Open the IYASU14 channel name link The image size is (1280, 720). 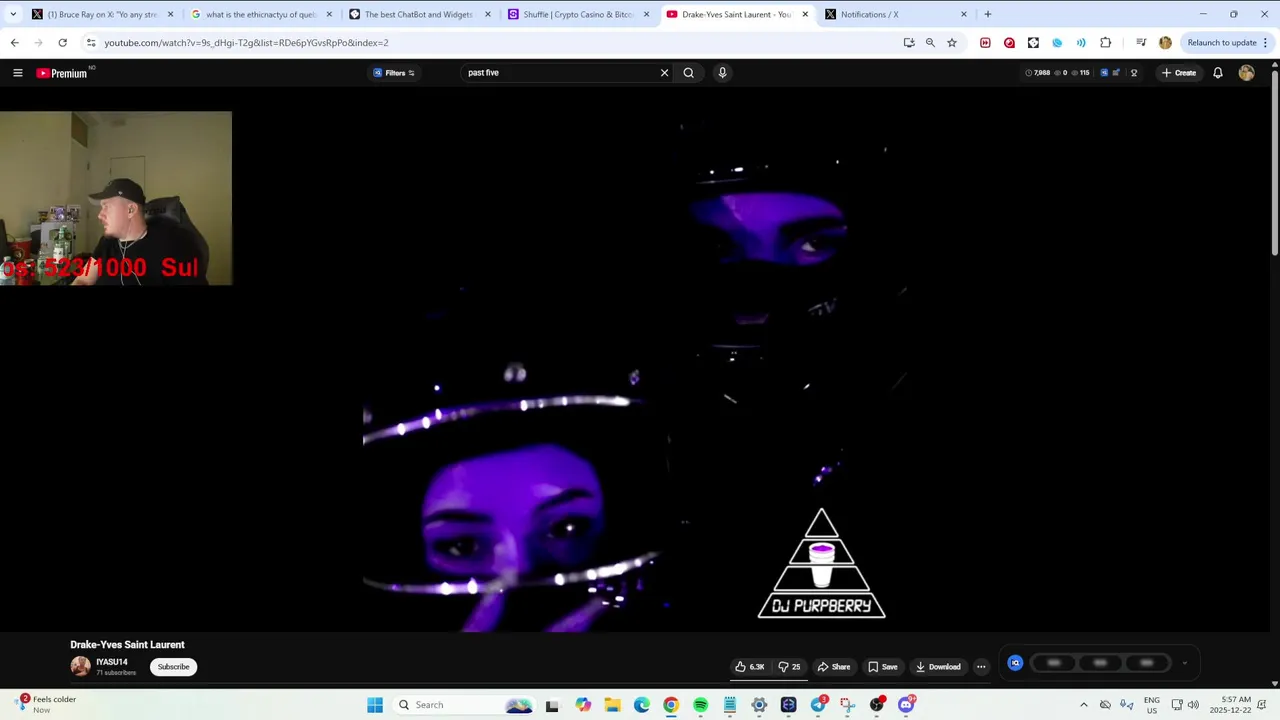(x=112, y=662)
